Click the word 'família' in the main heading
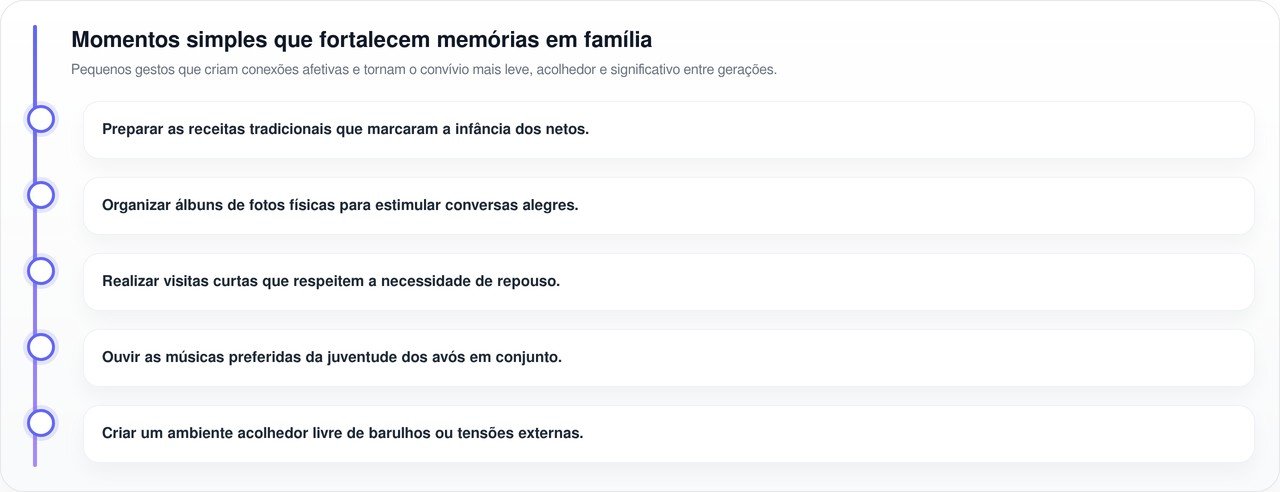This screenshot has height=492, width=1280. coord(618,40)
